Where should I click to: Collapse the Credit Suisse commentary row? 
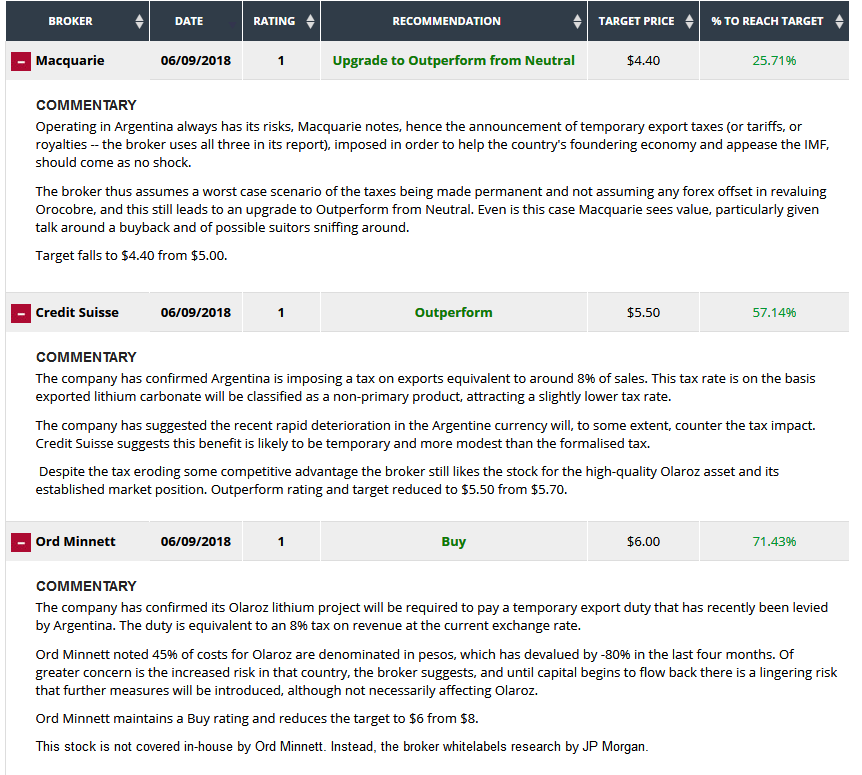point(21,313)
